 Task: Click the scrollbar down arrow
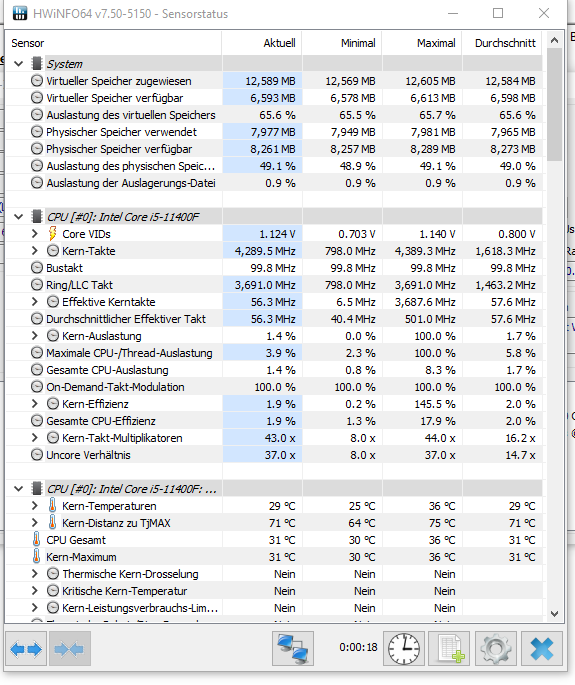[x=554, y=614]
